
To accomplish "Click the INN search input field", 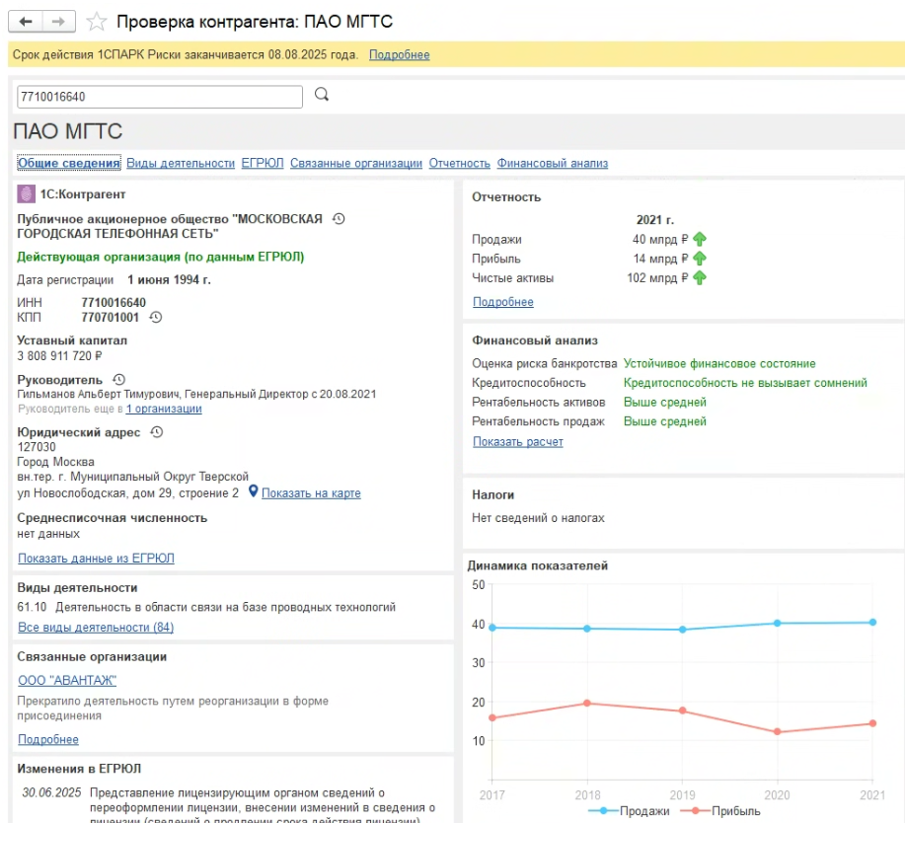I will pyautogui.click(x=159, y=97).
